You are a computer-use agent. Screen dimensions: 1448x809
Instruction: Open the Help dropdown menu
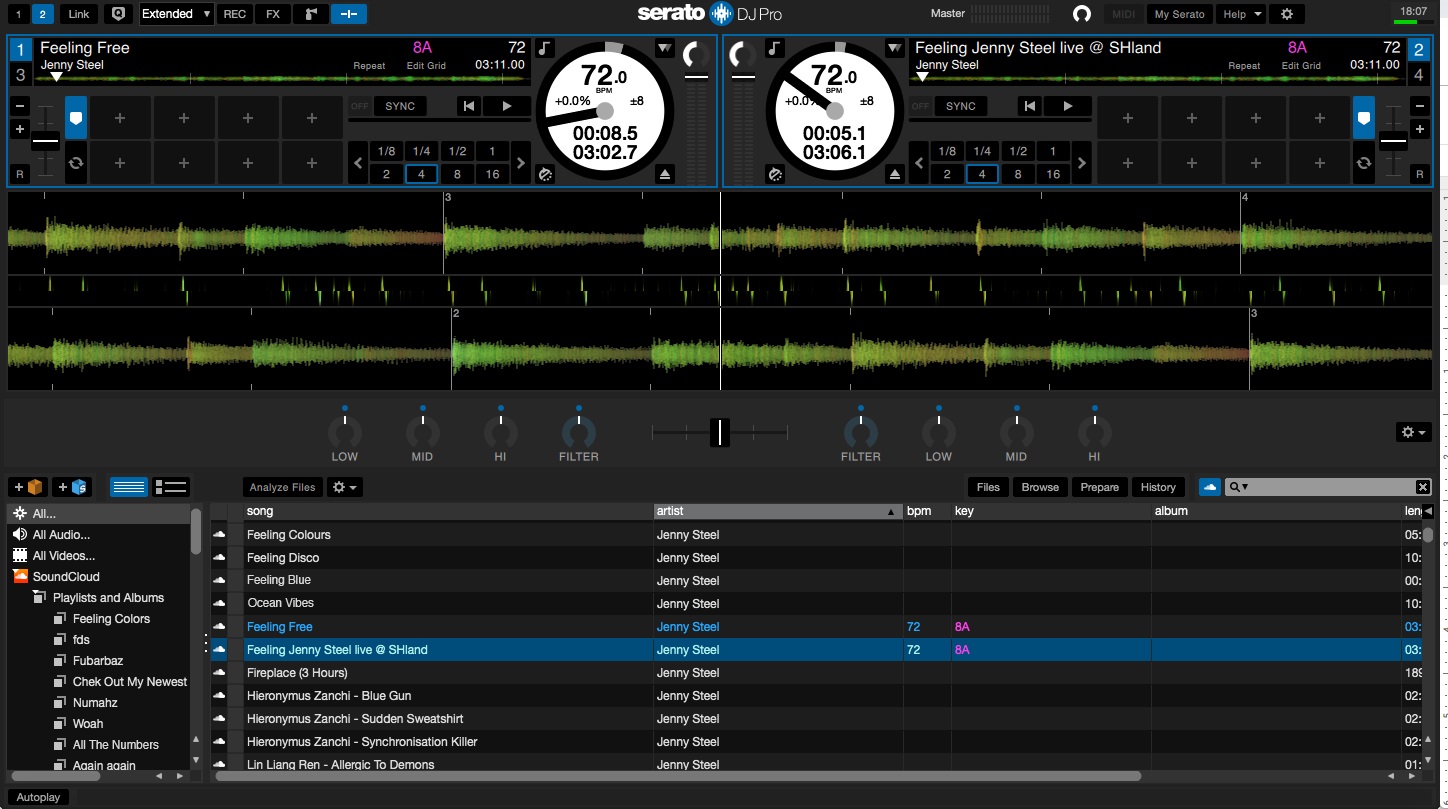pos(1243,14)
